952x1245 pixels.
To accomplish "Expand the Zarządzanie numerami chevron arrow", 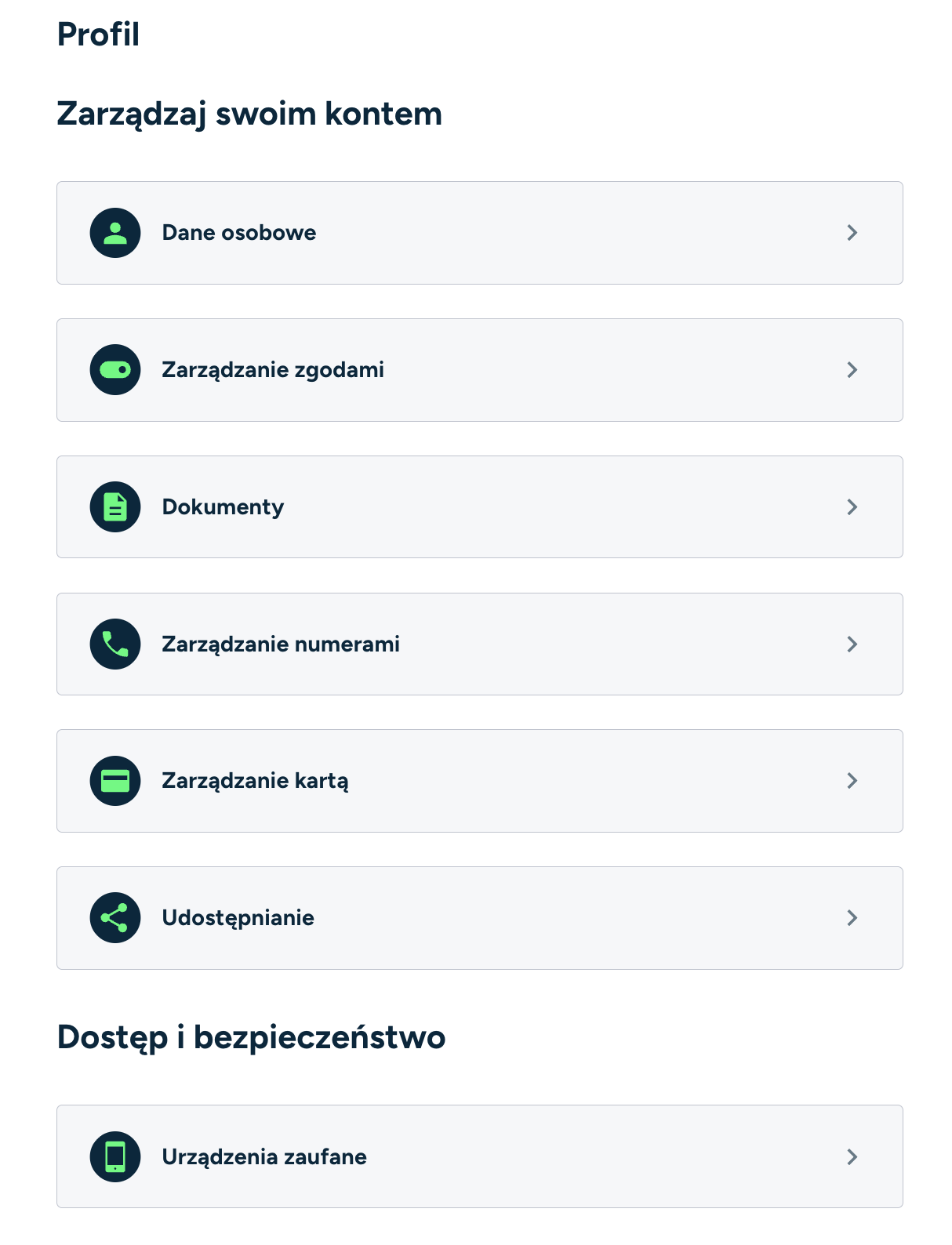I will point(852,644).
